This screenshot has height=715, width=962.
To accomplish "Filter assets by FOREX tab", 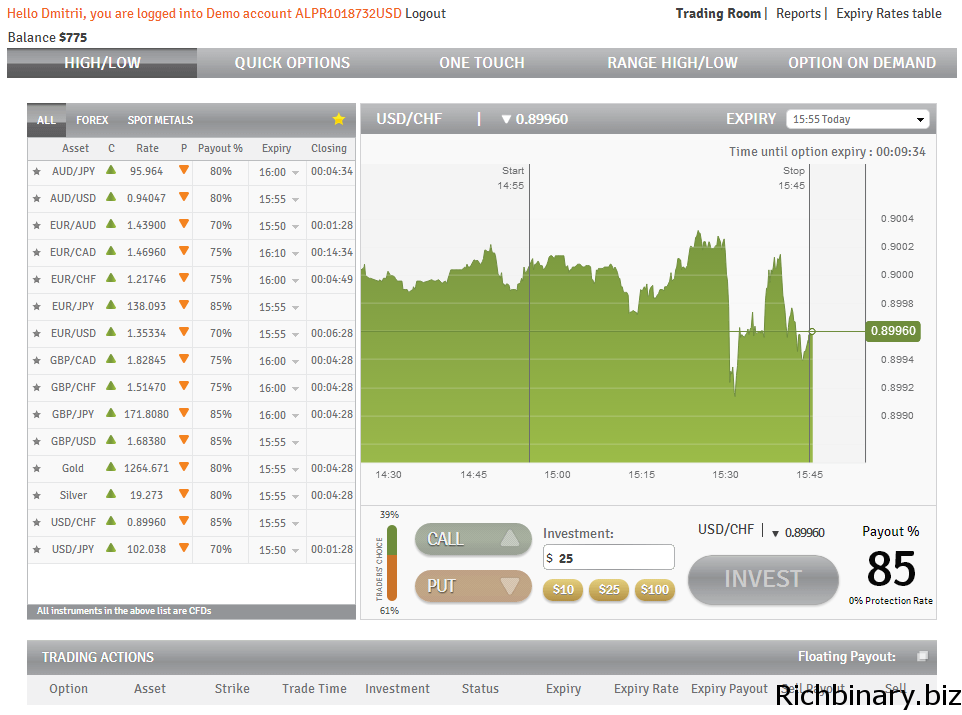I will (x=92, y=120).
